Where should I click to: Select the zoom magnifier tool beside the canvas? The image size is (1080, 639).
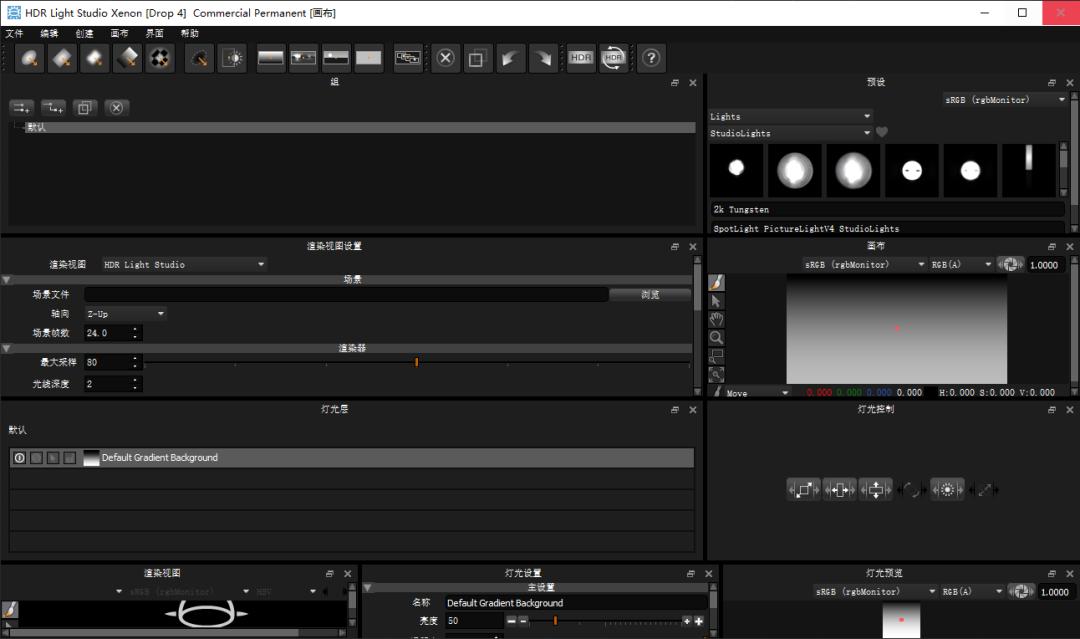(x=716, y=338)
